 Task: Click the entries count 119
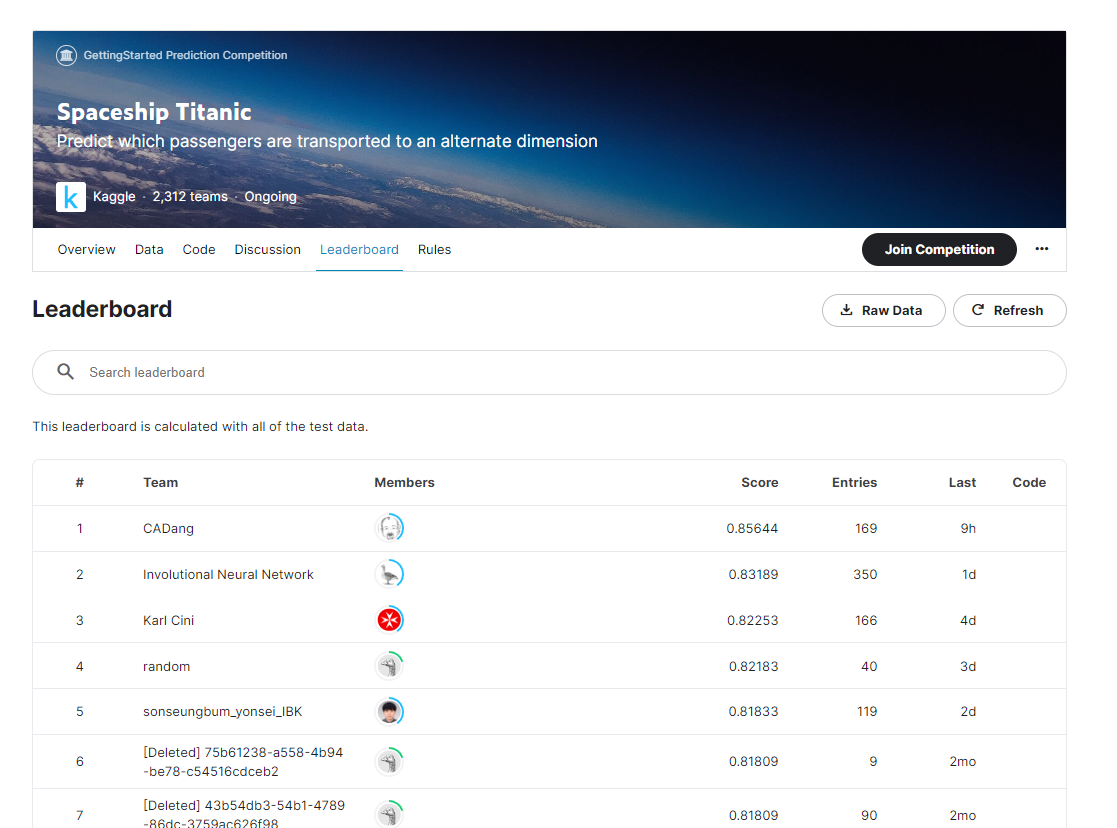(x=867, y=712)
